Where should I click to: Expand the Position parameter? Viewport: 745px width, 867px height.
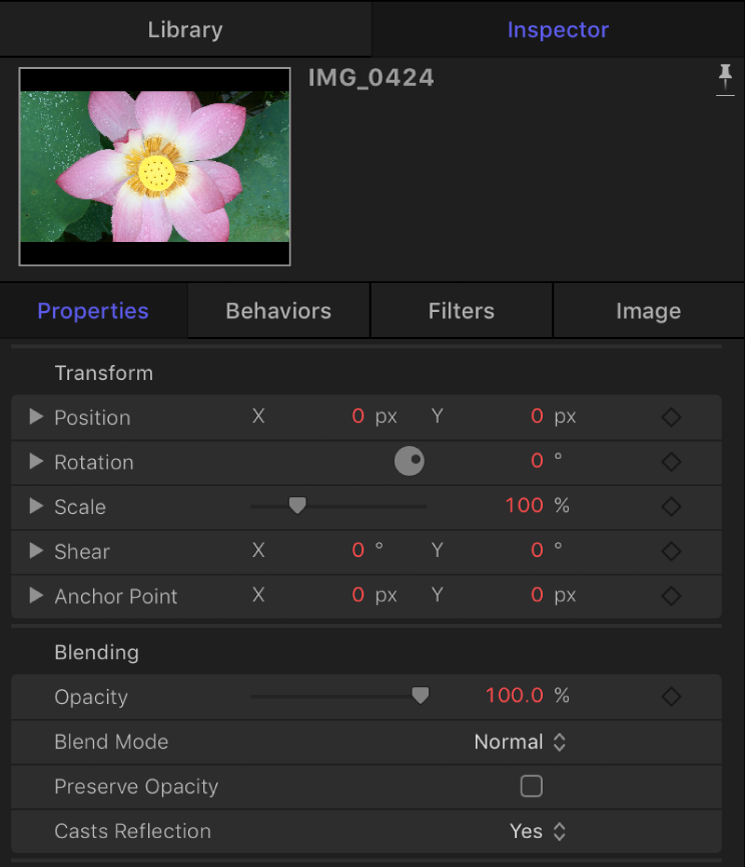(36, 416)
